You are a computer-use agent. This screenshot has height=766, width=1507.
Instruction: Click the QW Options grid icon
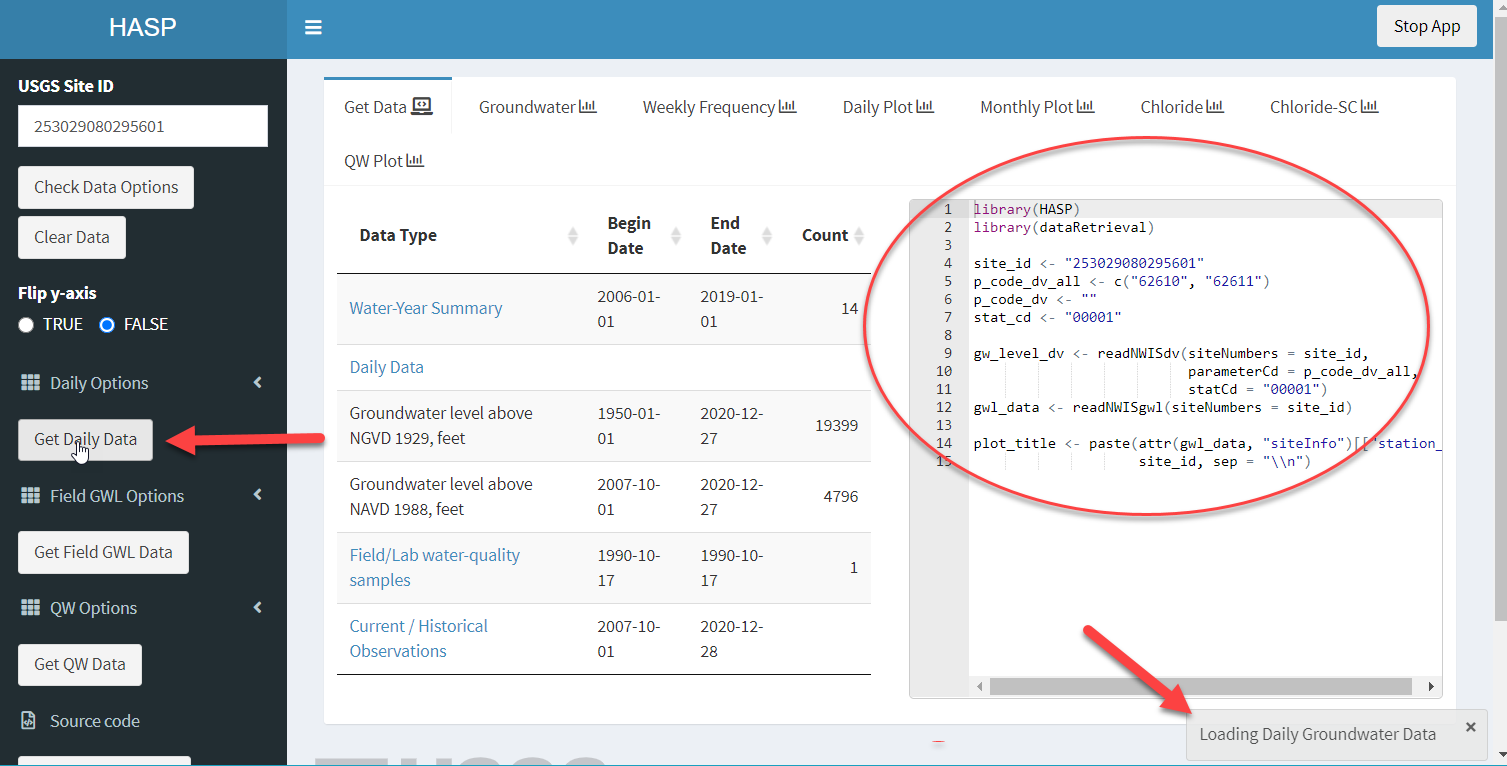[x=29, y=608]
